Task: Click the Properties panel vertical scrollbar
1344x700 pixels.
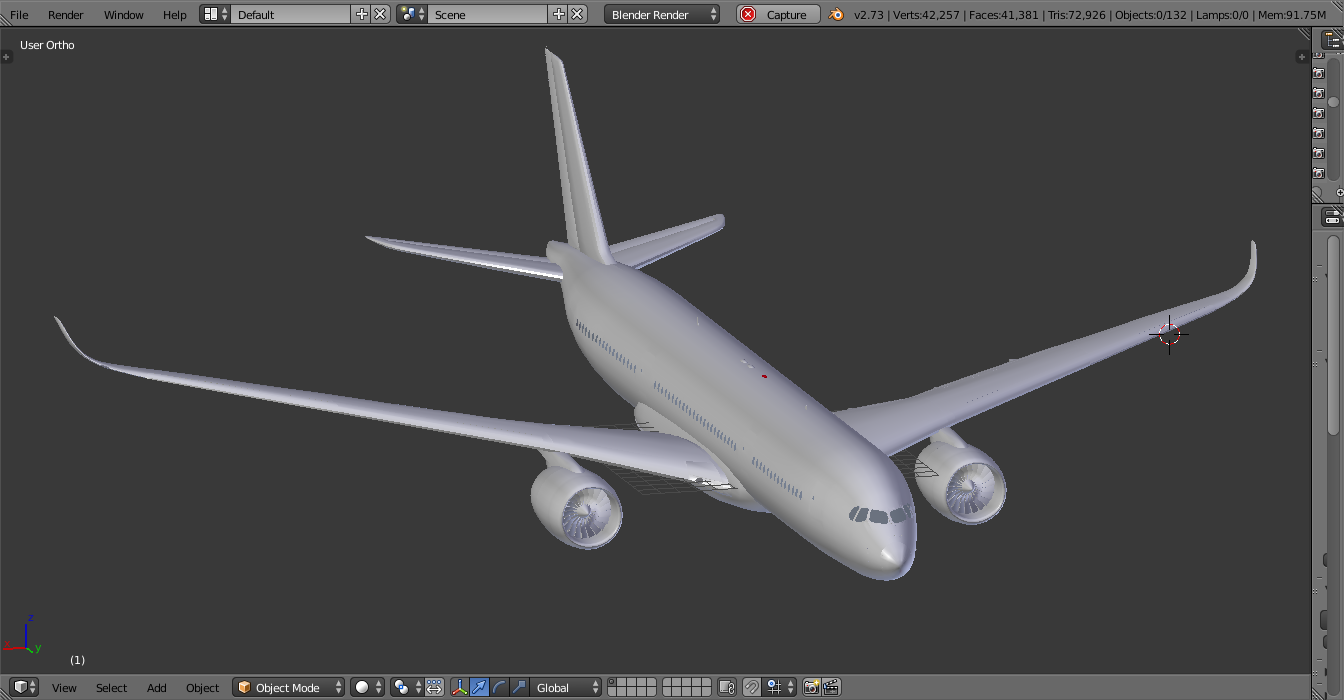Action: [x=1333, y=335]
